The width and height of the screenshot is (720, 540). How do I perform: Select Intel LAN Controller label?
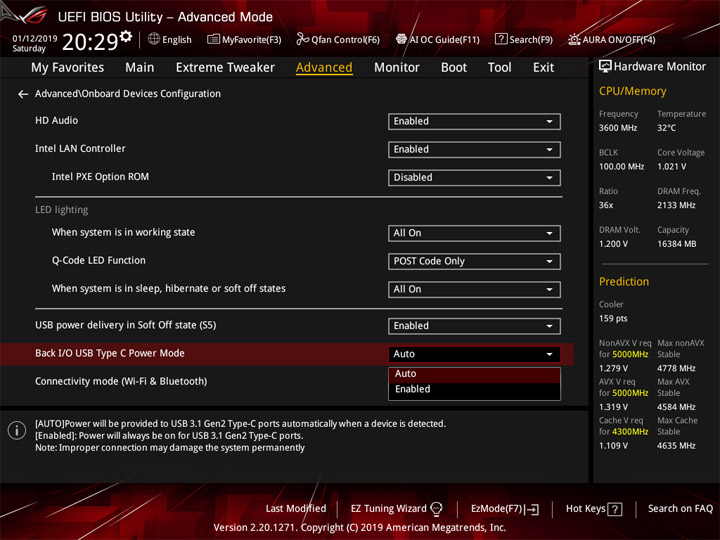click(80, 148)
